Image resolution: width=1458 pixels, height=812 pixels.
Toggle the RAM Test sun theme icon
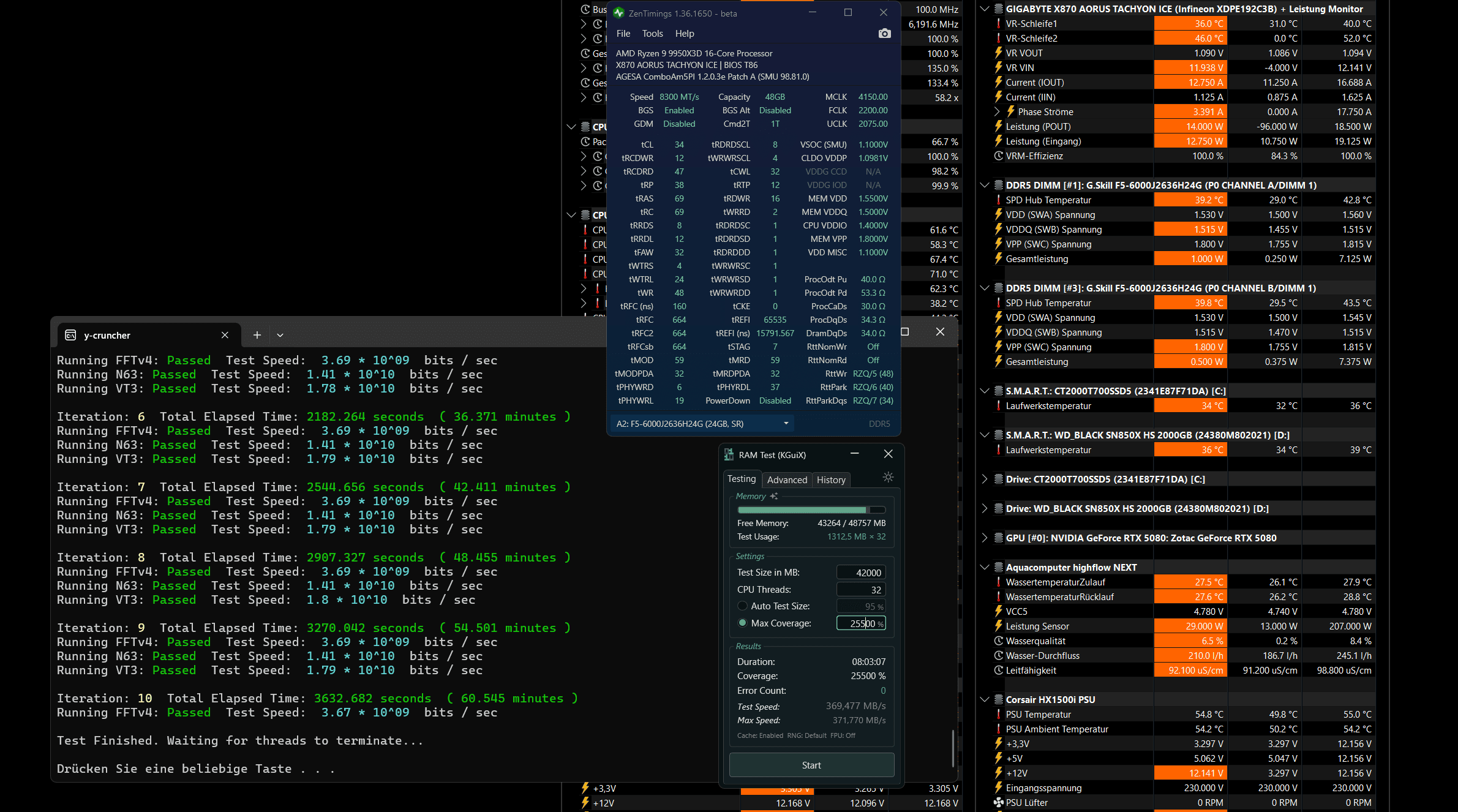[x=888, y=478]
